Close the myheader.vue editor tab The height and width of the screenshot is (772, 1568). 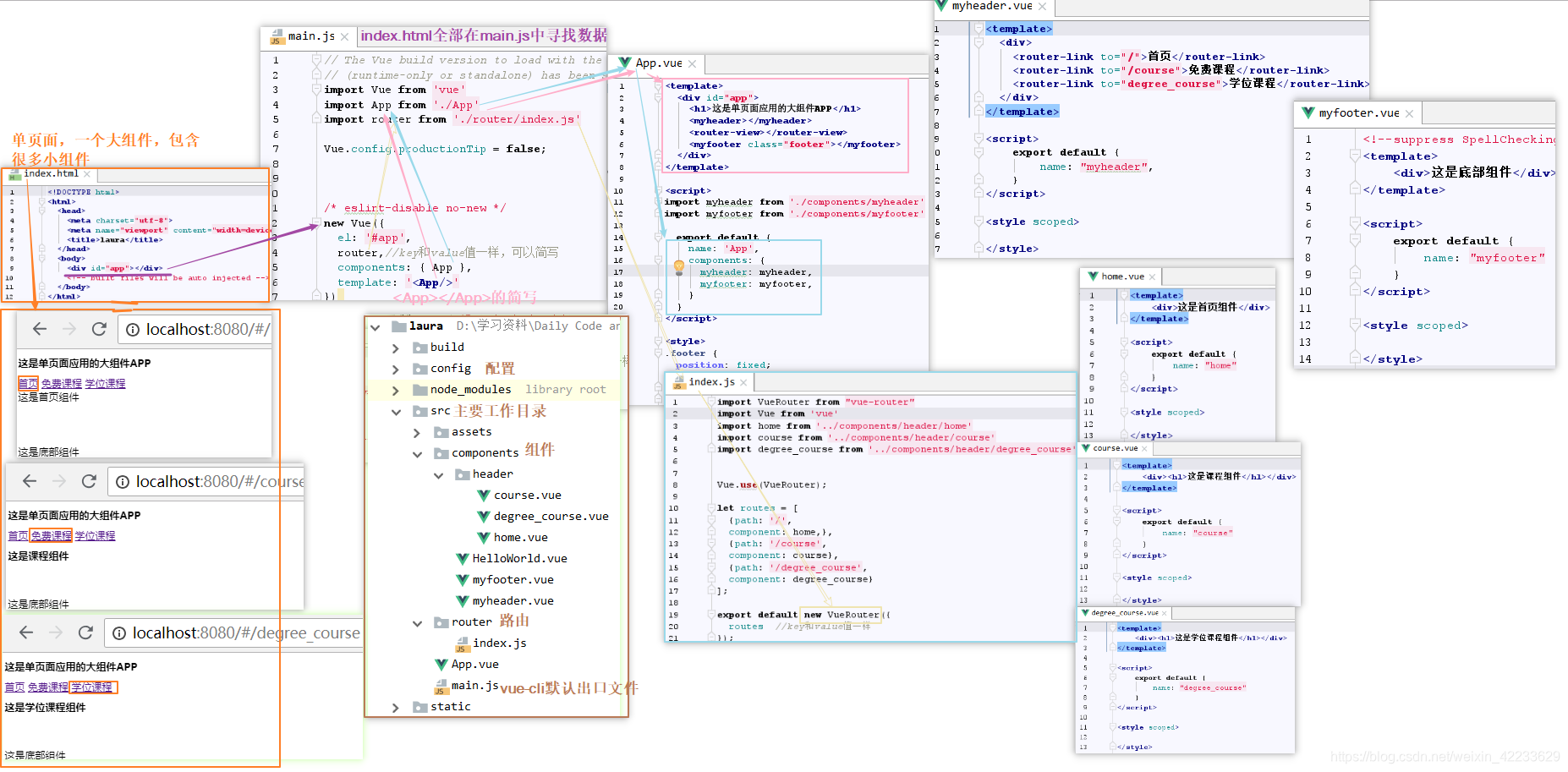1042,7
